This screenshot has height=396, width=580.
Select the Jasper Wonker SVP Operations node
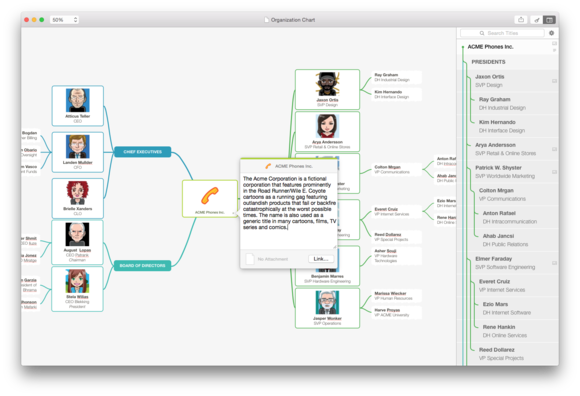pos(327,308)
